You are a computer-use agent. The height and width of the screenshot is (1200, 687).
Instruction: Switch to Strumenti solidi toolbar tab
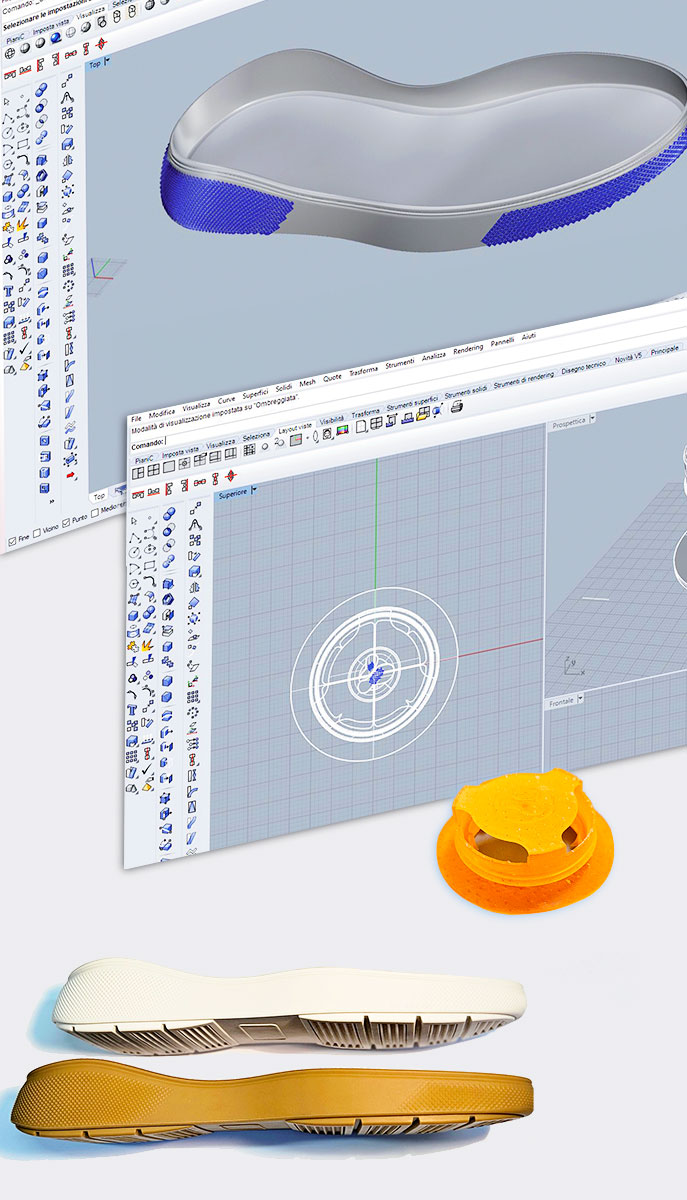466,392
